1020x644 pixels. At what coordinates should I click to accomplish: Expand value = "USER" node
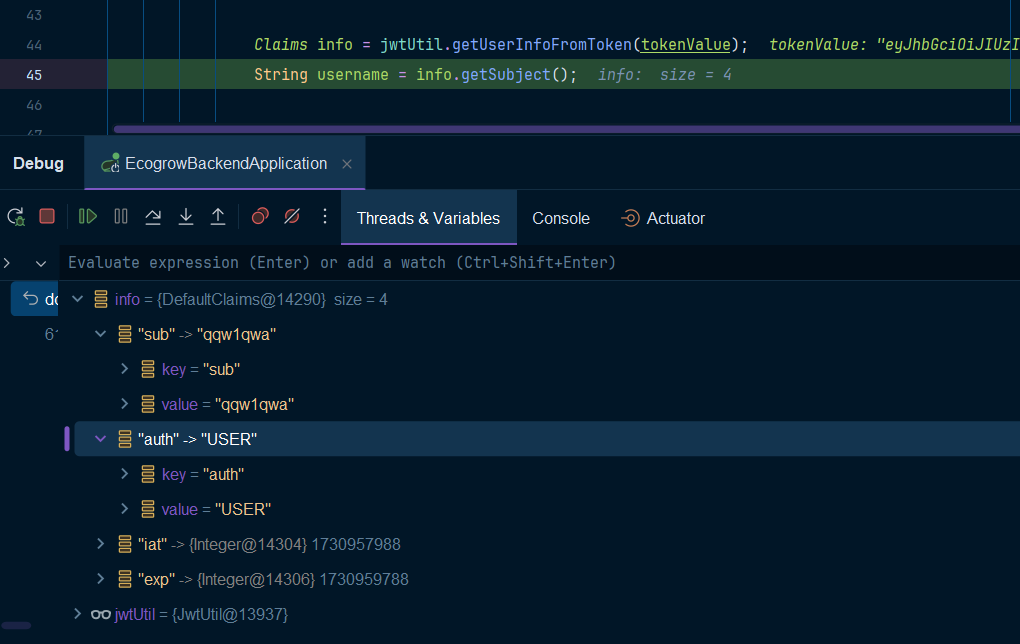[x=124, y=509]
